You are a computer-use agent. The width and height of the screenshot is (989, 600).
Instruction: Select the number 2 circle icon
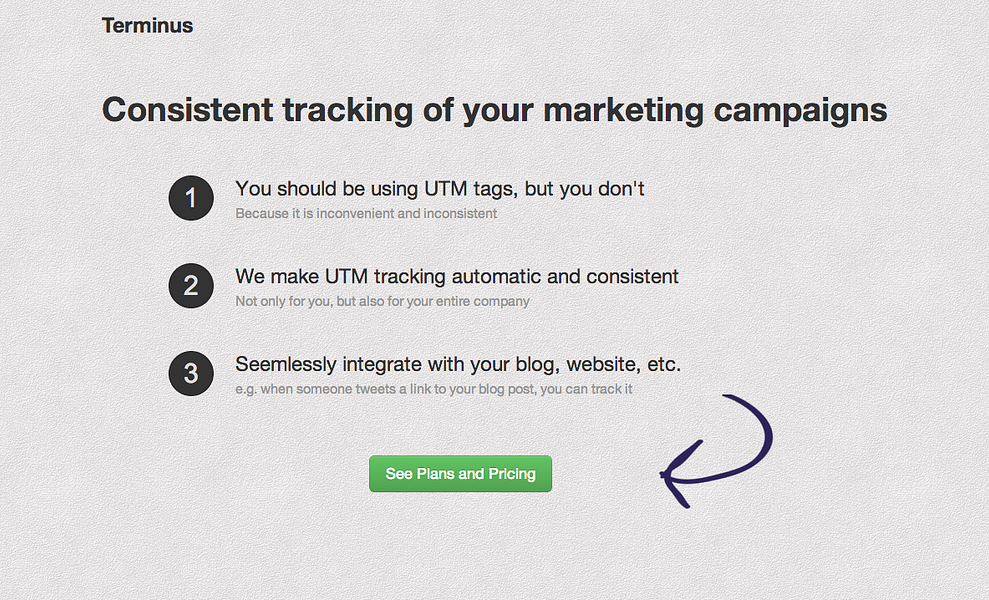click(x=191, y=286)
